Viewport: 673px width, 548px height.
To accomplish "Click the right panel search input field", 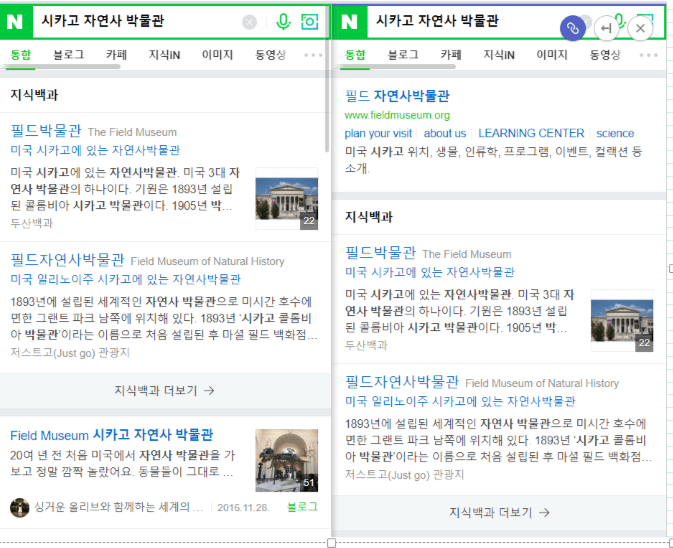I will [x=460, y=21].
